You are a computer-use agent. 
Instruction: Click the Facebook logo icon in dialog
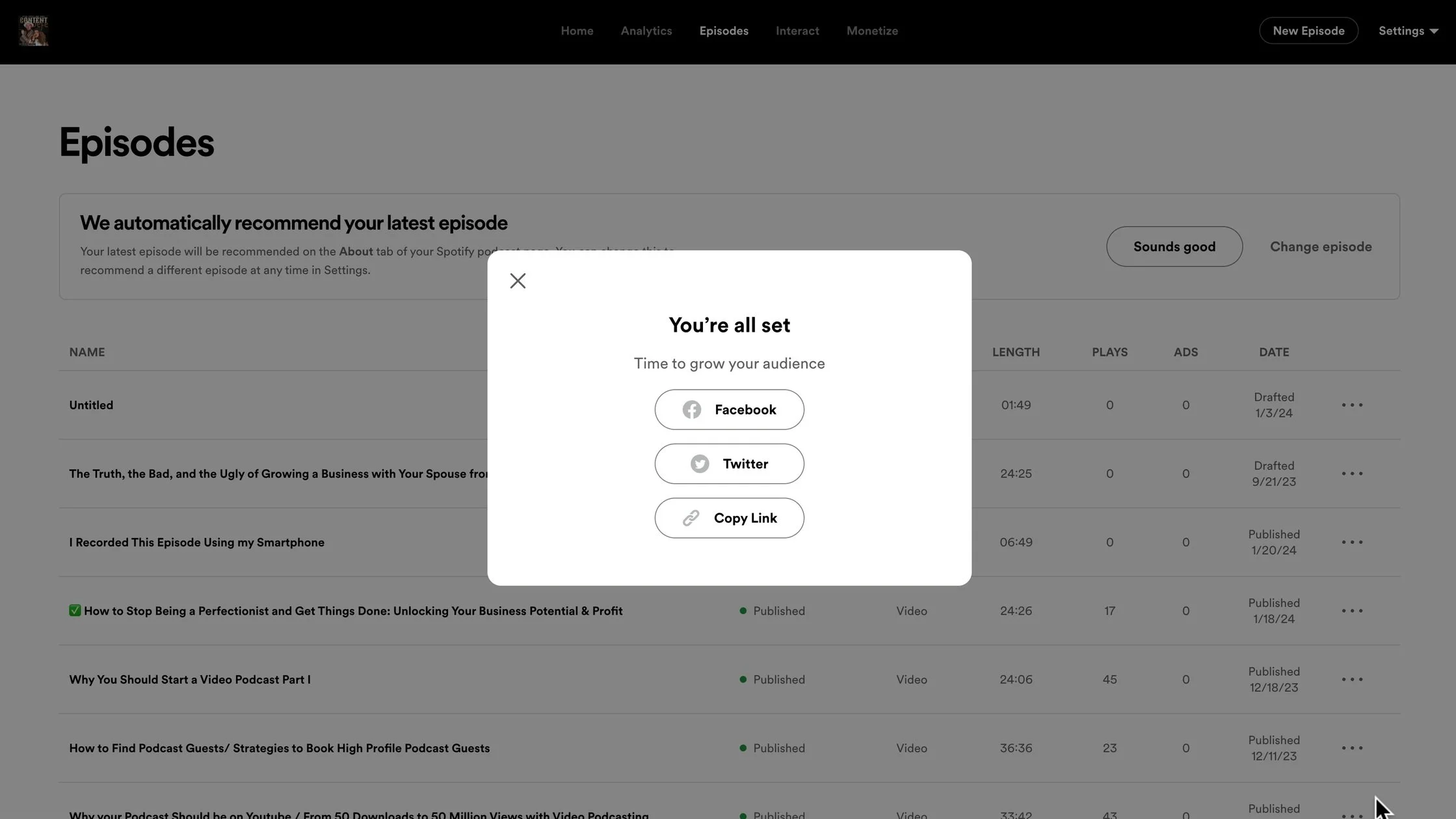coord(691,409)
